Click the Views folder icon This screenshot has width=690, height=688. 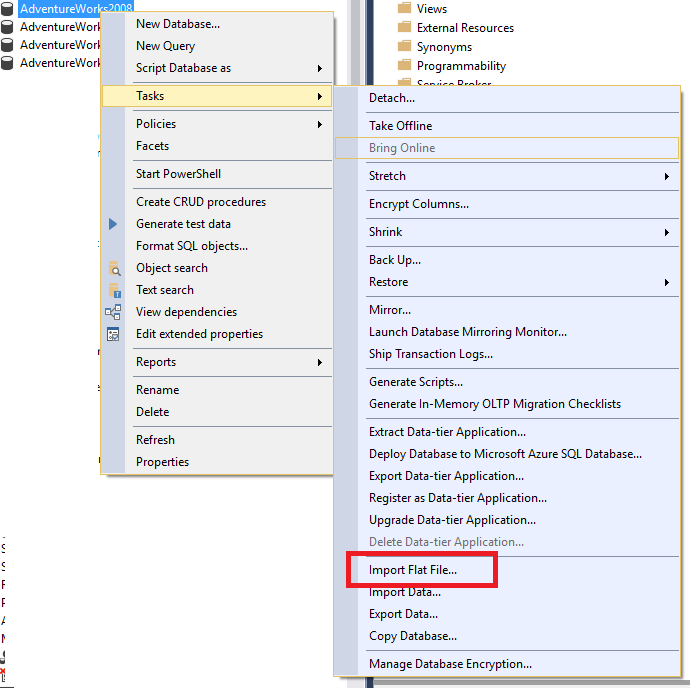tap(404, 9)
